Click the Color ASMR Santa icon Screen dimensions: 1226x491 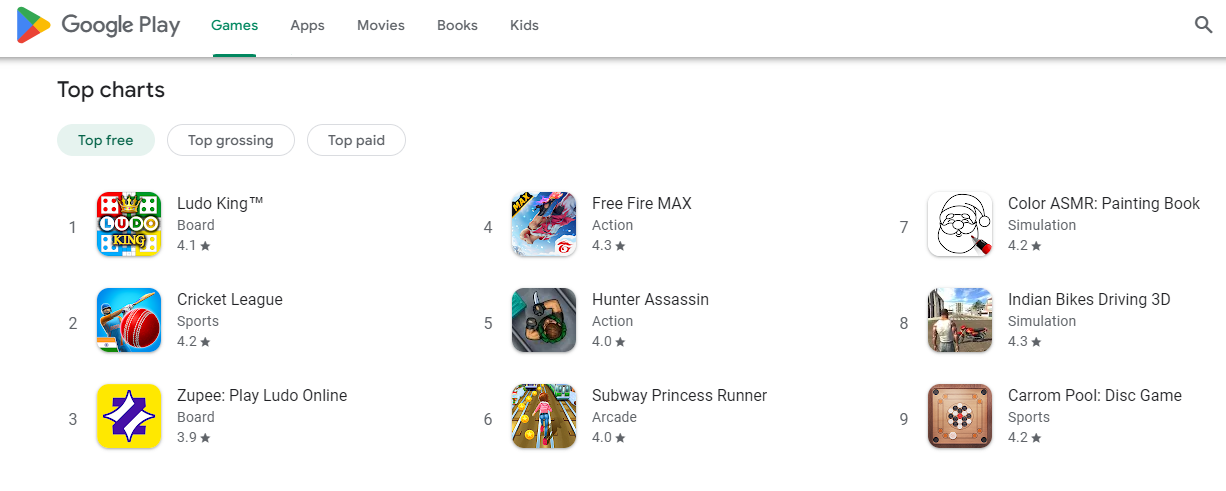click(x=960, y=224)
